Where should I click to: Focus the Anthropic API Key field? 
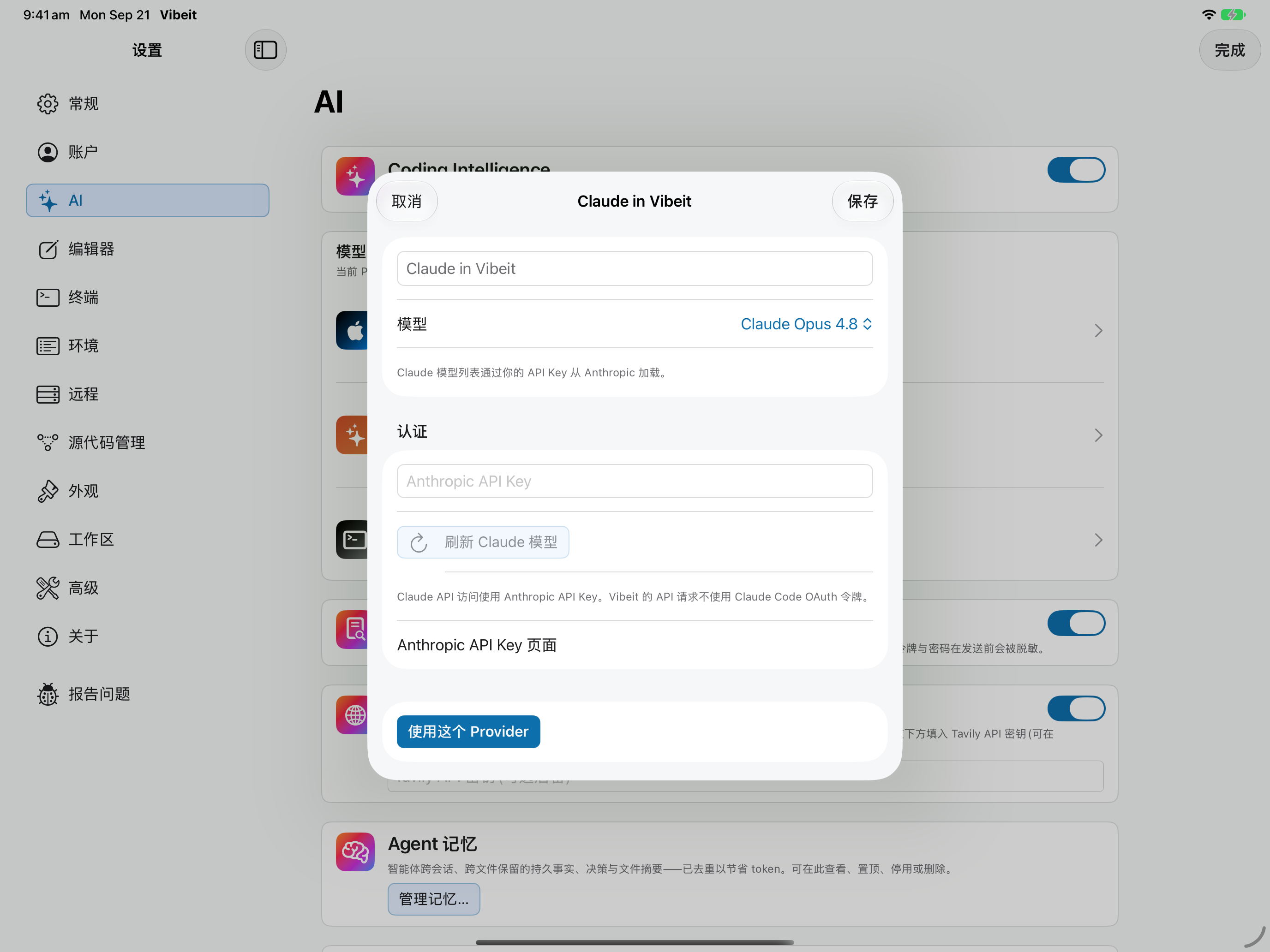[x=635, y=481]
